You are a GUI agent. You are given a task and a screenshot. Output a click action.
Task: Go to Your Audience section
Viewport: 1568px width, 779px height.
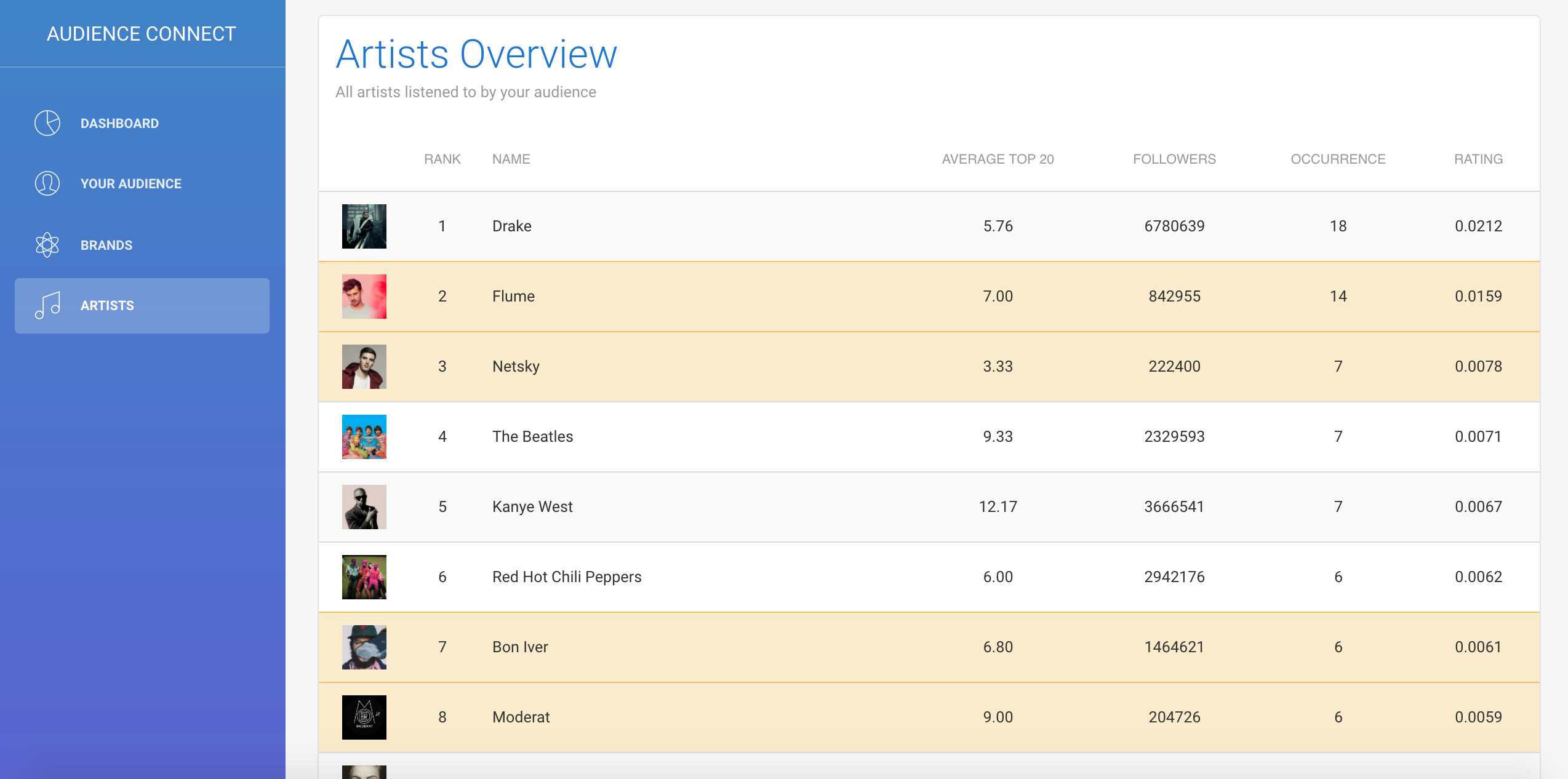tap(130, 183)
